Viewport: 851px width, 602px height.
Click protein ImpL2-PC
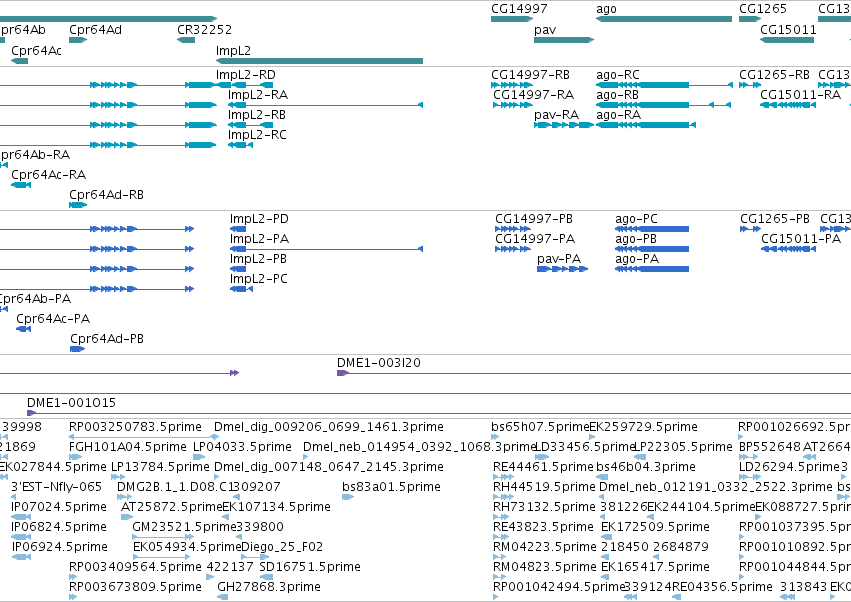point(259,280)
